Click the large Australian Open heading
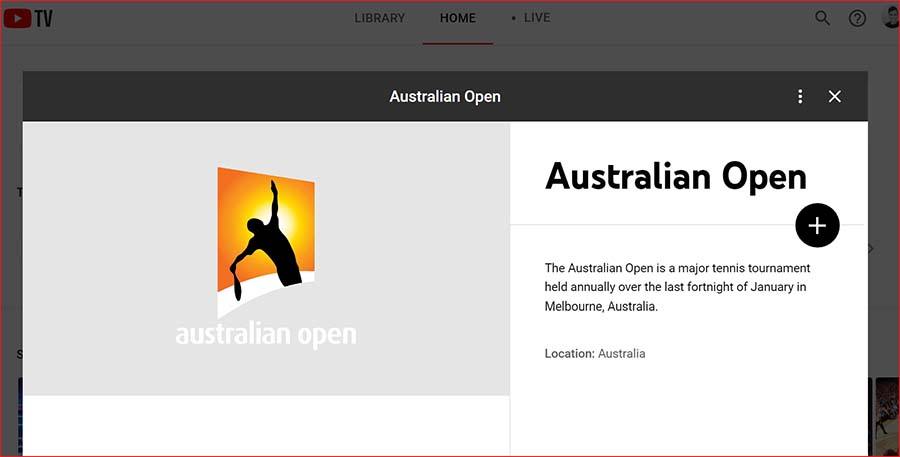This screenshot has width=900, height=457. (676, 176)
